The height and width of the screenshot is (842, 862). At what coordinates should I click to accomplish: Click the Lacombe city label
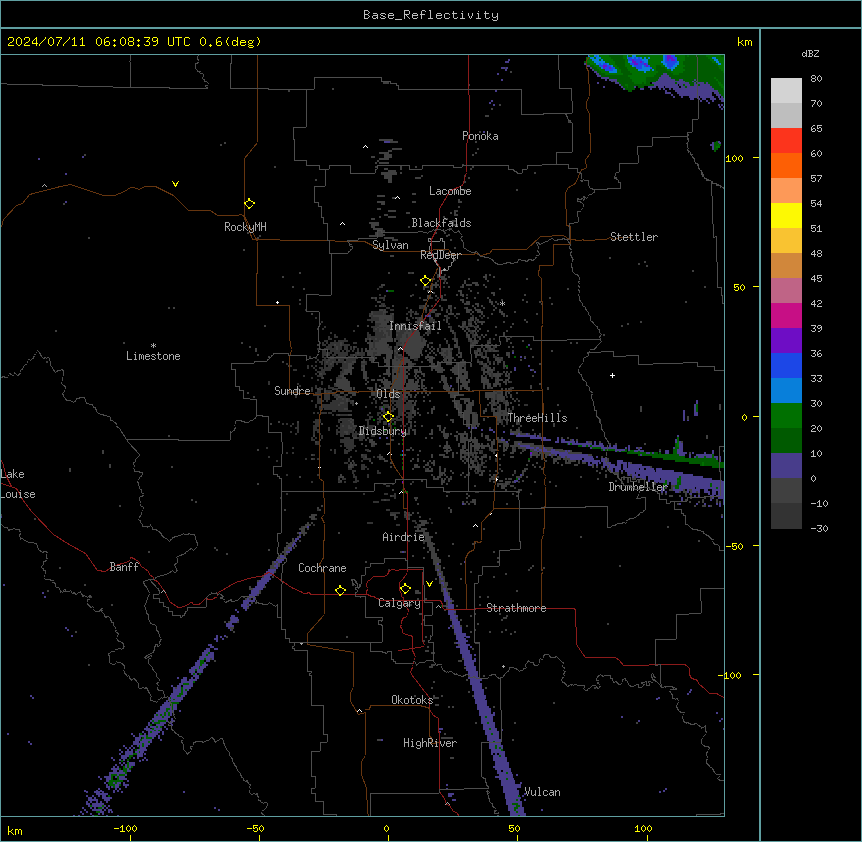coord(450,191)
